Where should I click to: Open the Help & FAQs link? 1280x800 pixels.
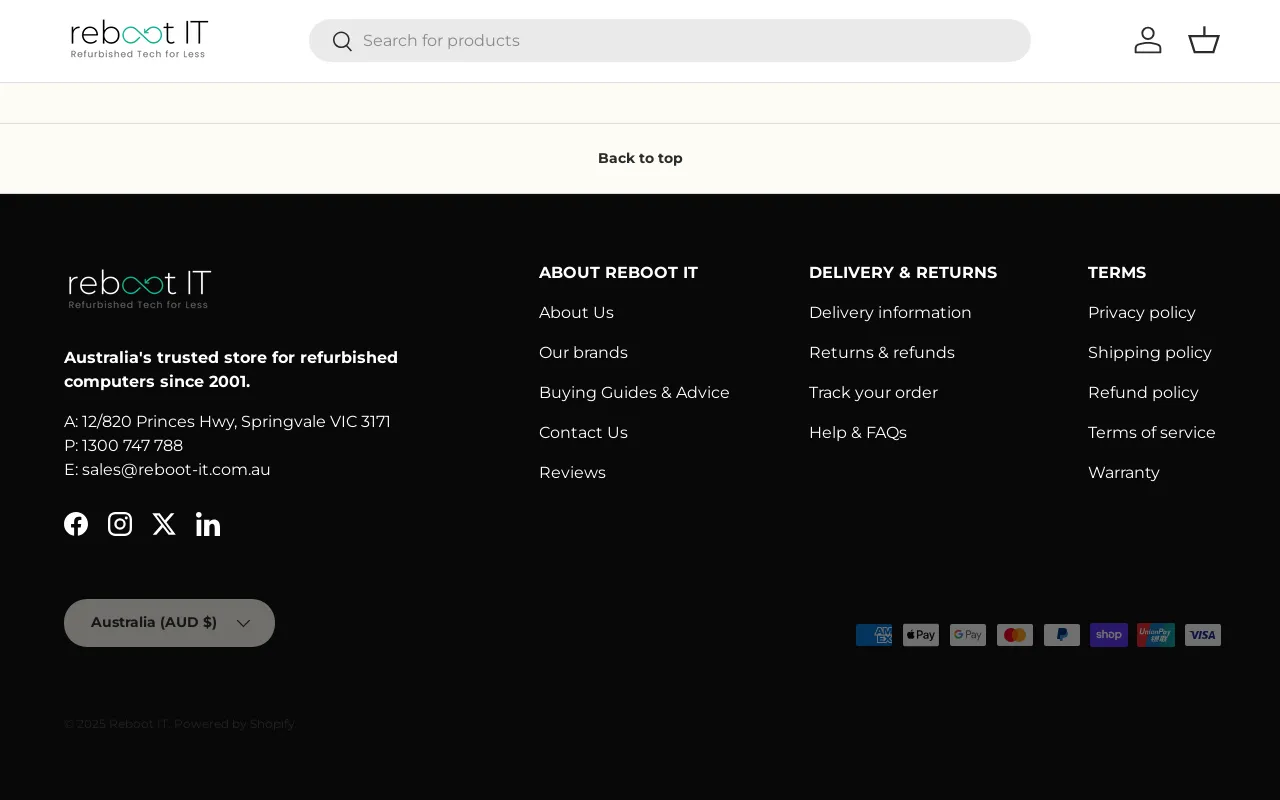pos(858,432)
